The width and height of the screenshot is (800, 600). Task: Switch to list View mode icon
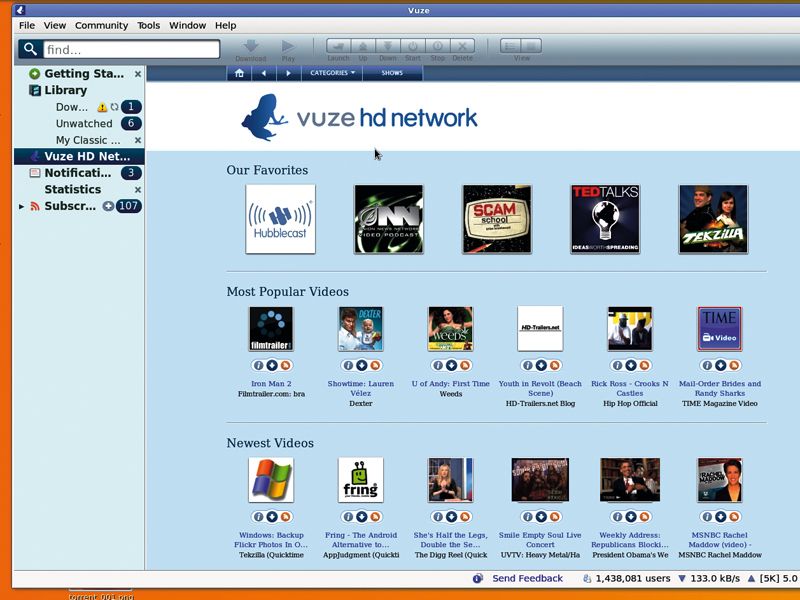(x=510, y=46)
